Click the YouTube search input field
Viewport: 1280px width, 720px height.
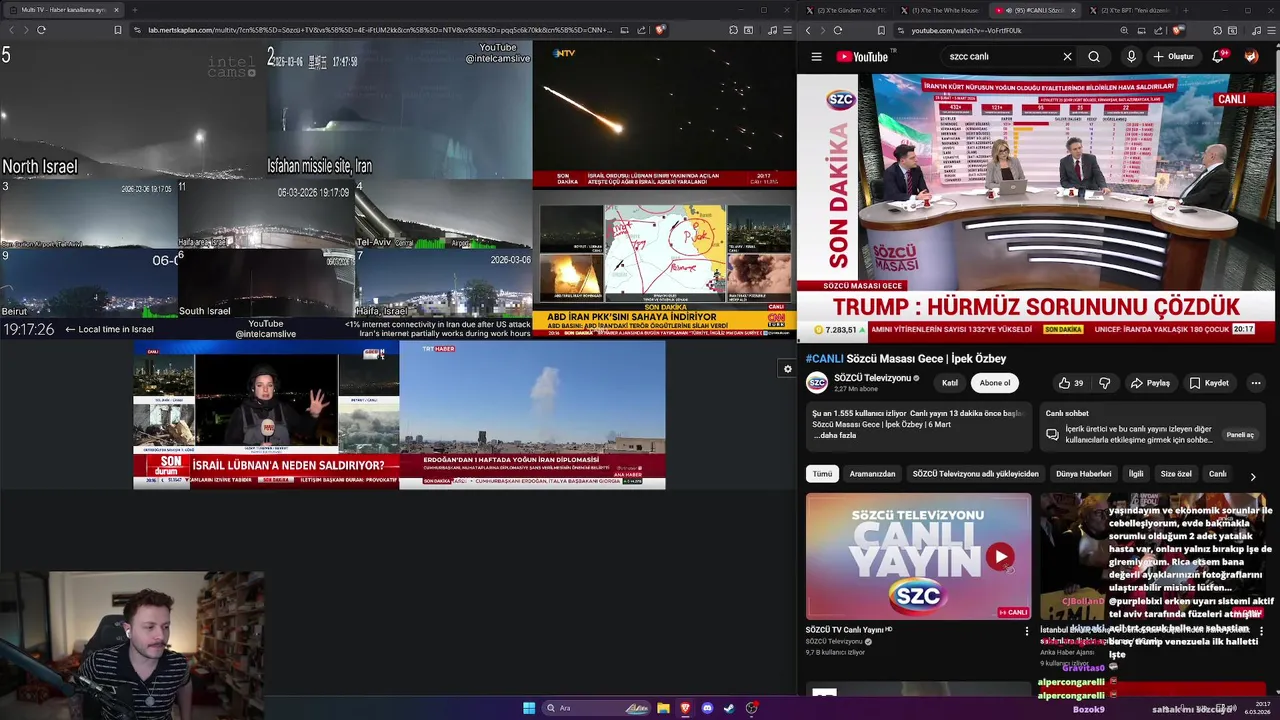point(1000,57)
